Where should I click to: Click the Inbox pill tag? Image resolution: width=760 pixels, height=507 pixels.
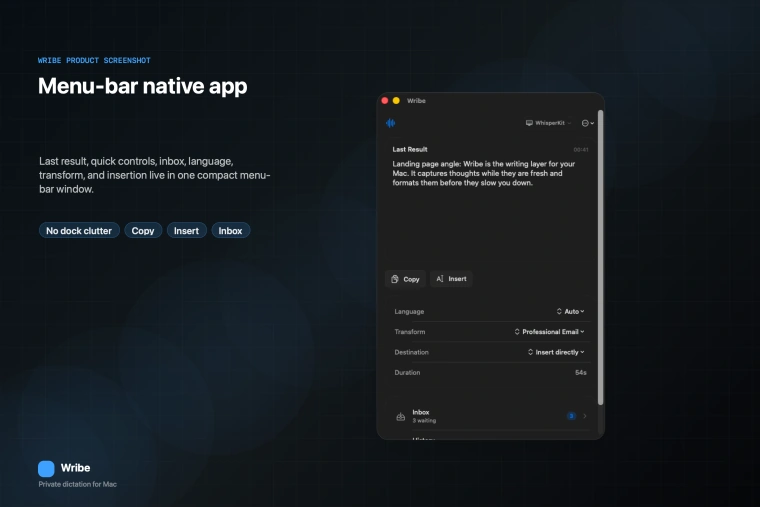(x=230, y=231)
